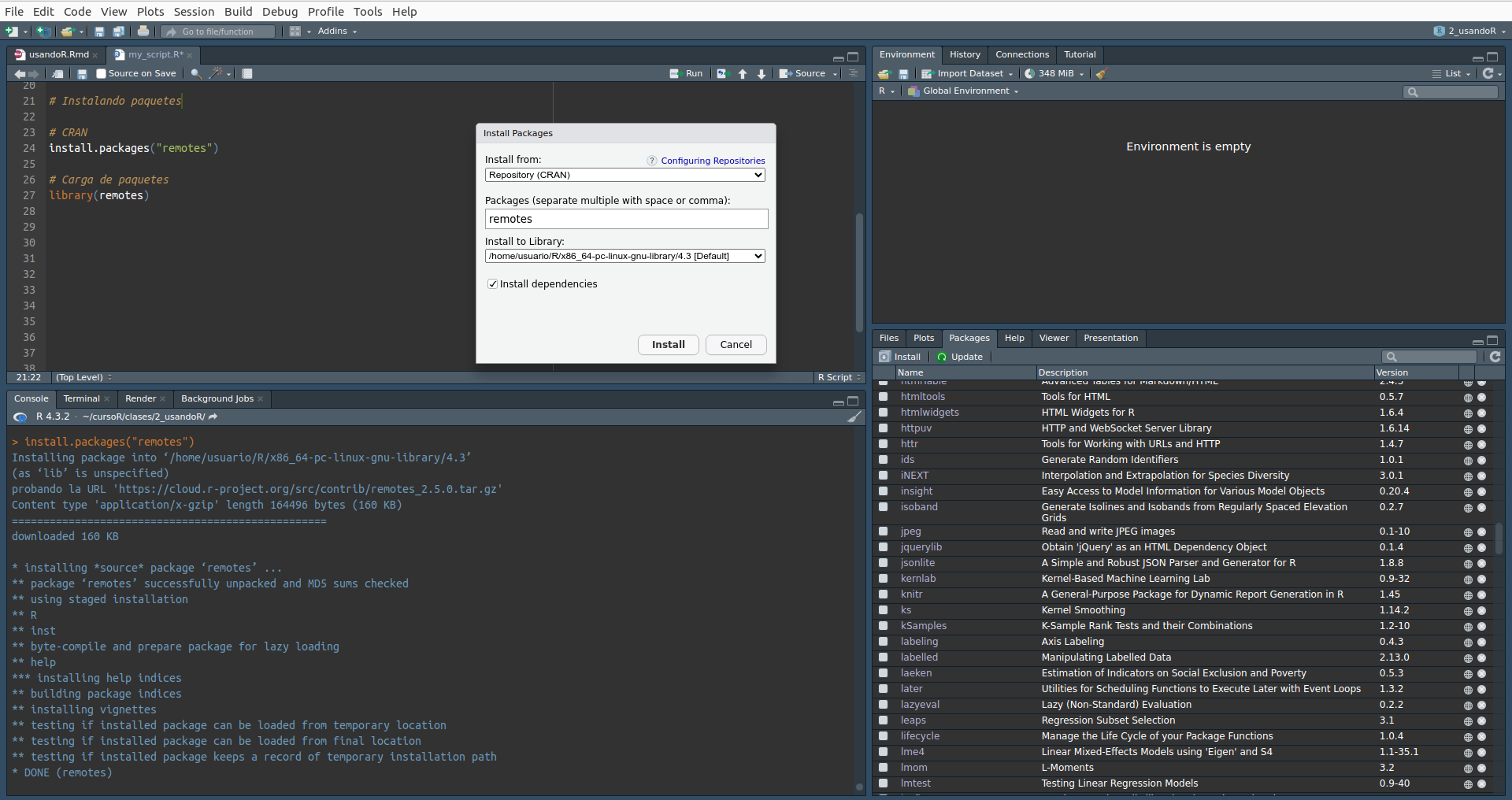This screenshot has height=800, width=1512.
Task: Click the print icon in main toolbar
Action: pyautogui.click(x=143, y=31)
